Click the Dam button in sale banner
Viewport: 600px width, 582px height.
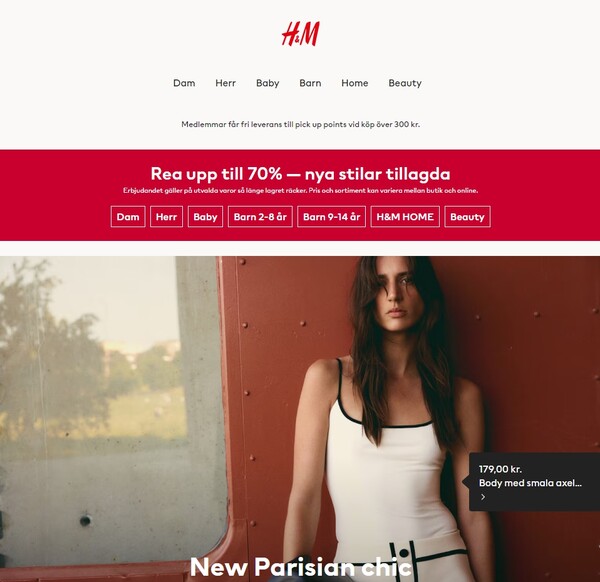click(128, 217)
